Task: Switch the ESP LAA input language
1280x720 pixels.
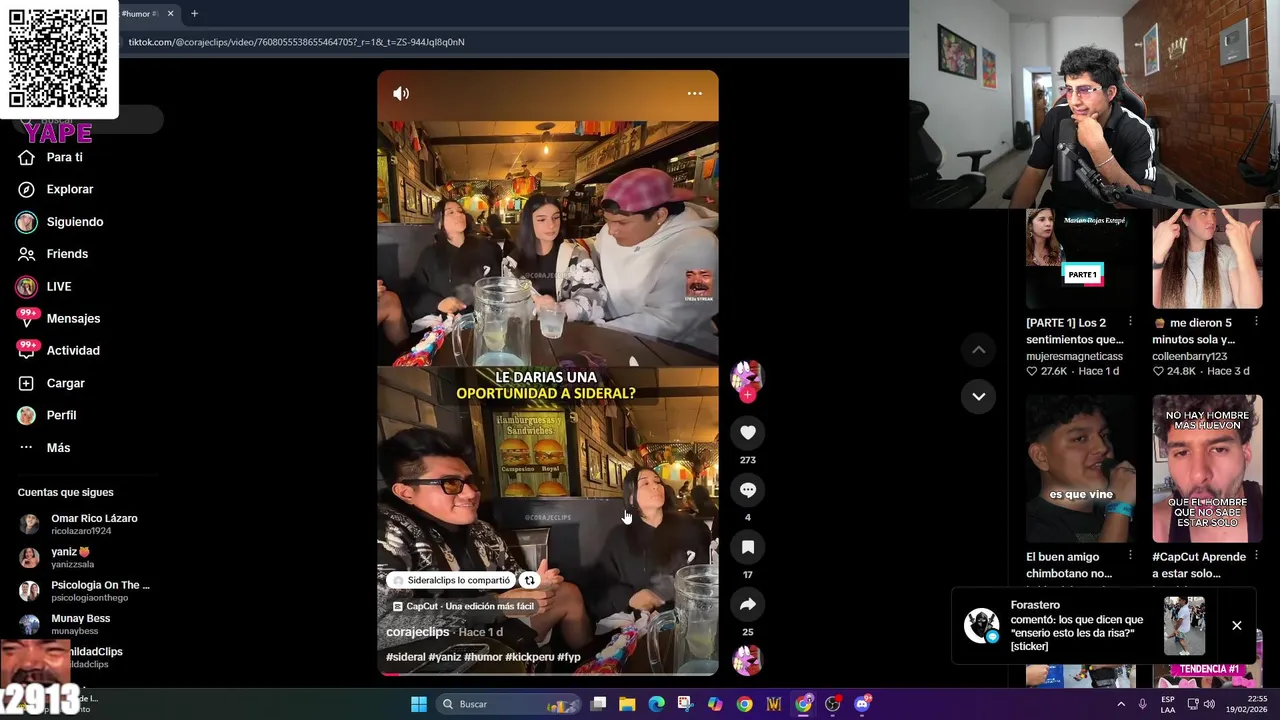Action: tap(1168, 704)
